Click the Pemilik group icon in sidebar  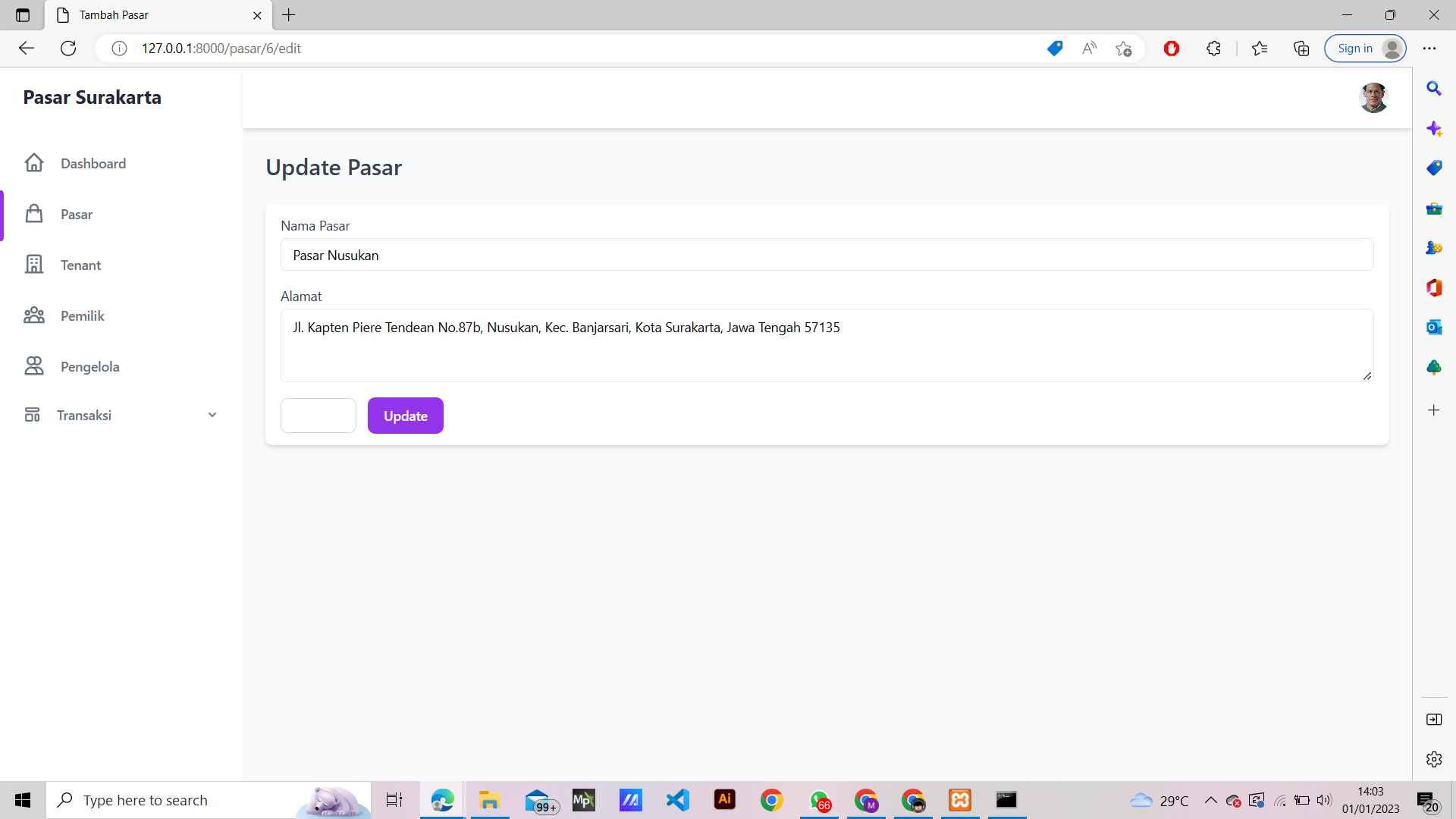coord(34,315)
